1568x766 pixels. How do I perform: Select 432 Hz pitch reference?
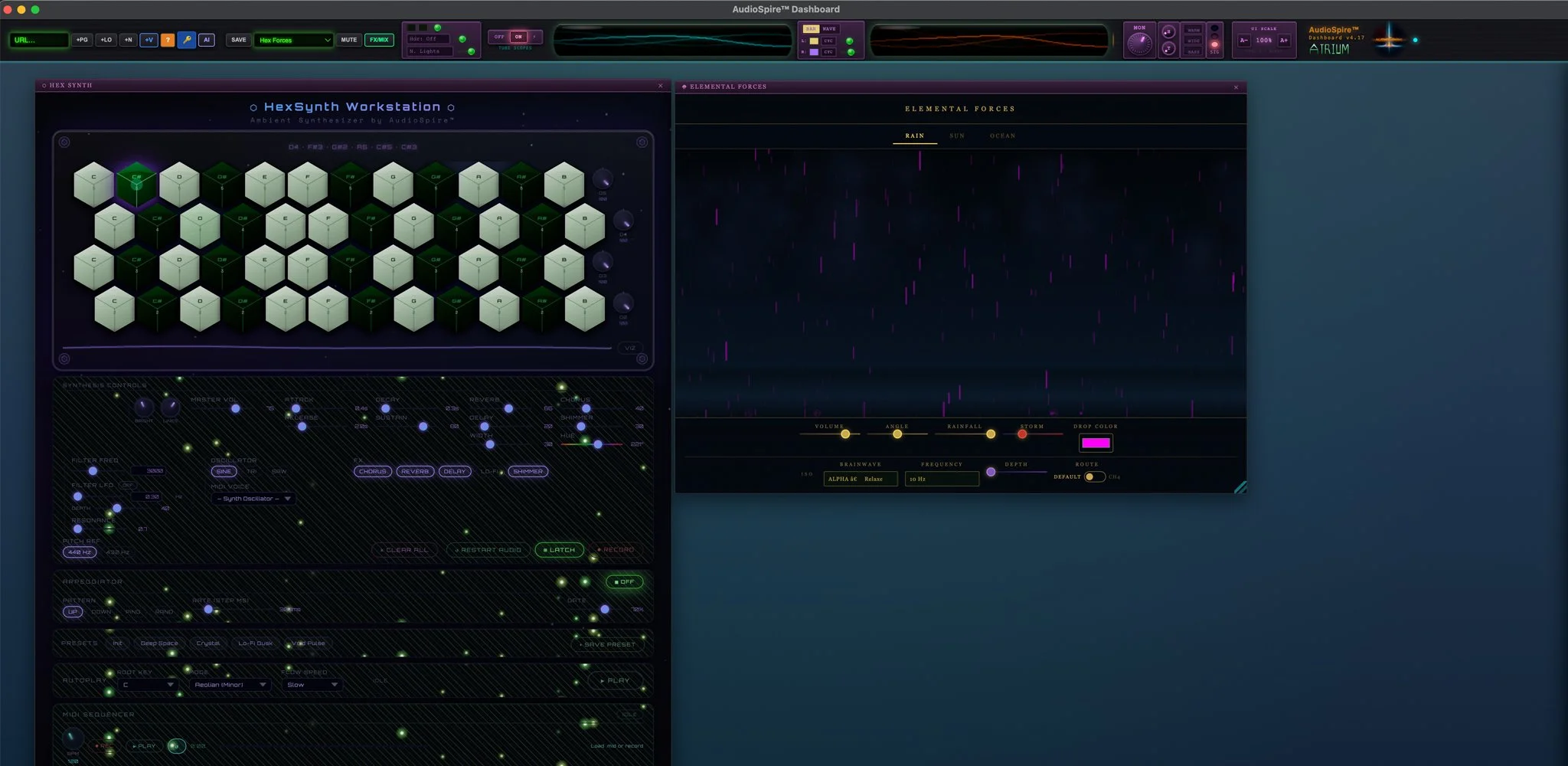tap(117, 552)
